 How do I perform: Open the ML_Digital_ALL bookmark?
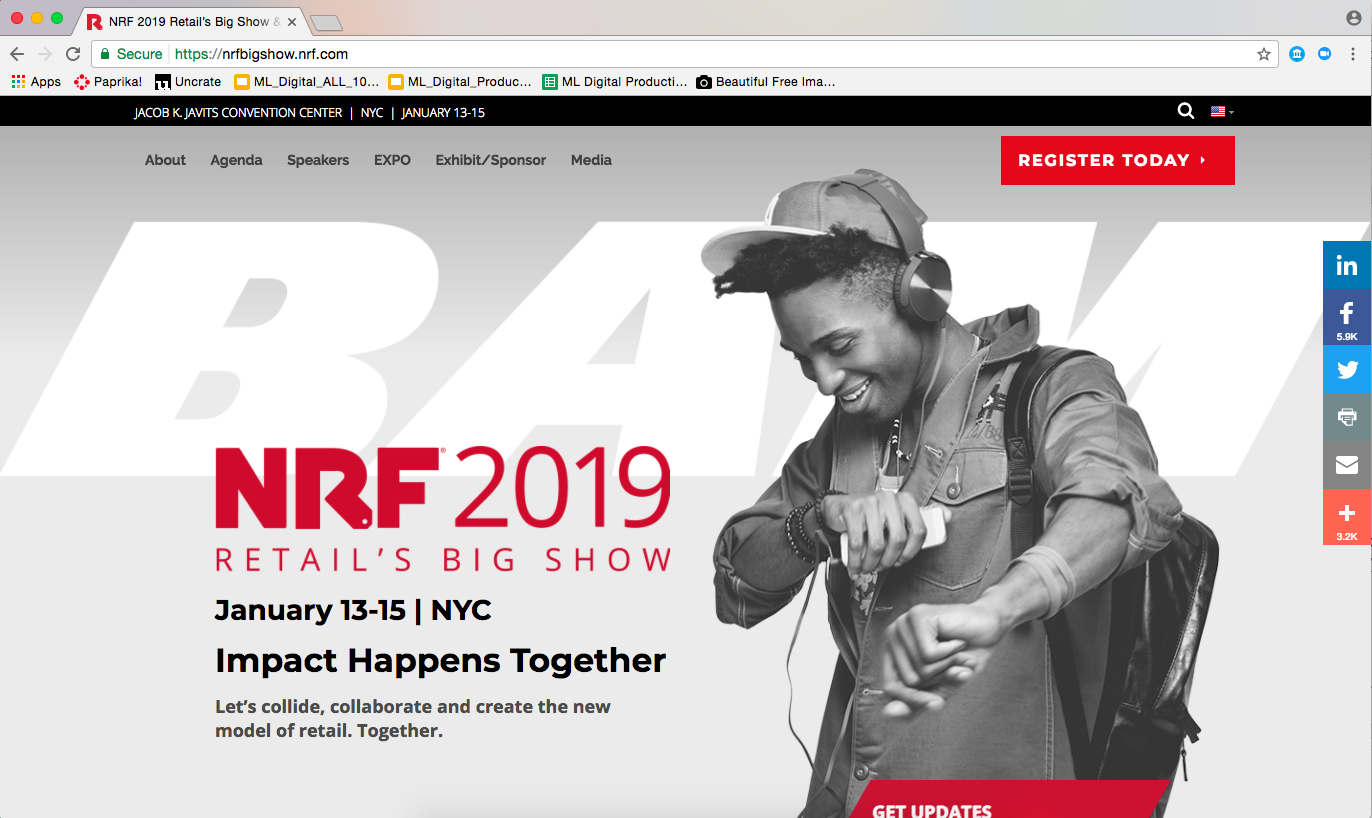point(306,82)
